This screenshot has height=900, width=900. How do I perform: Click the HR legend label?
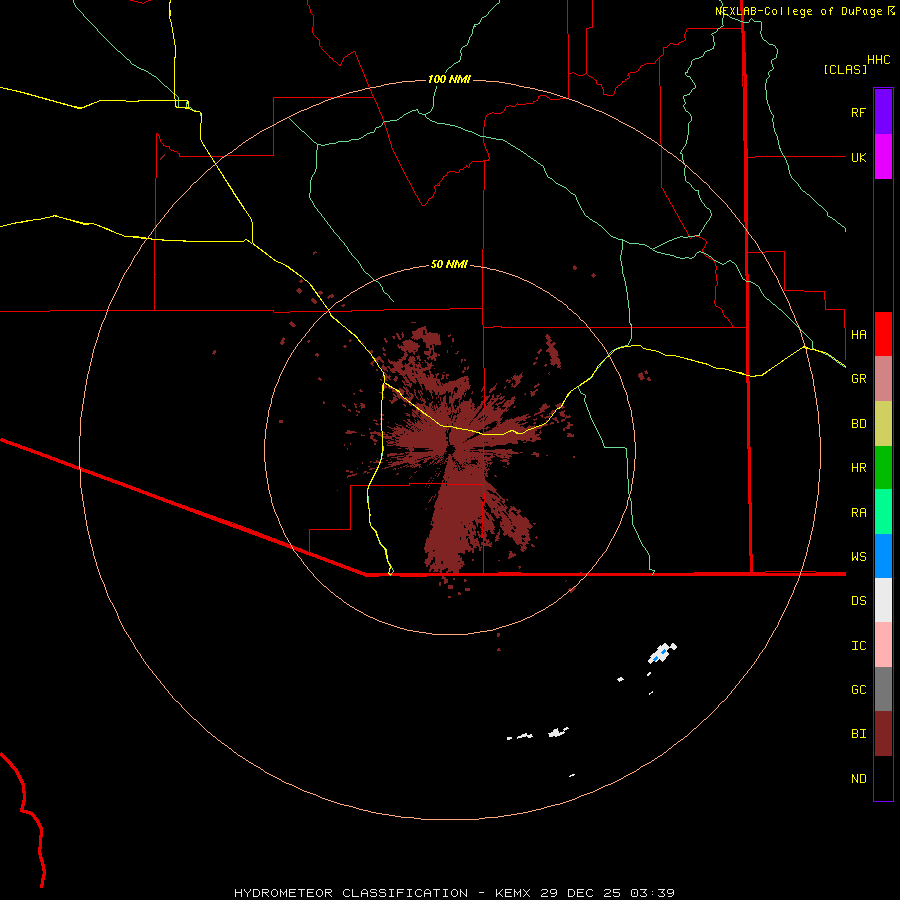(x=858, y=468)
